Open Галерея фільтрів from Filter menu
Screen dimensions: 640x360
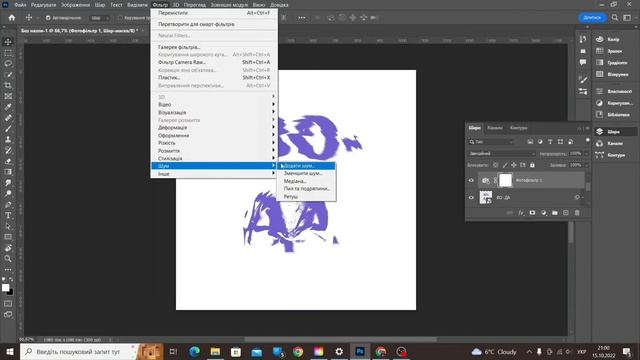coord(214,47)
